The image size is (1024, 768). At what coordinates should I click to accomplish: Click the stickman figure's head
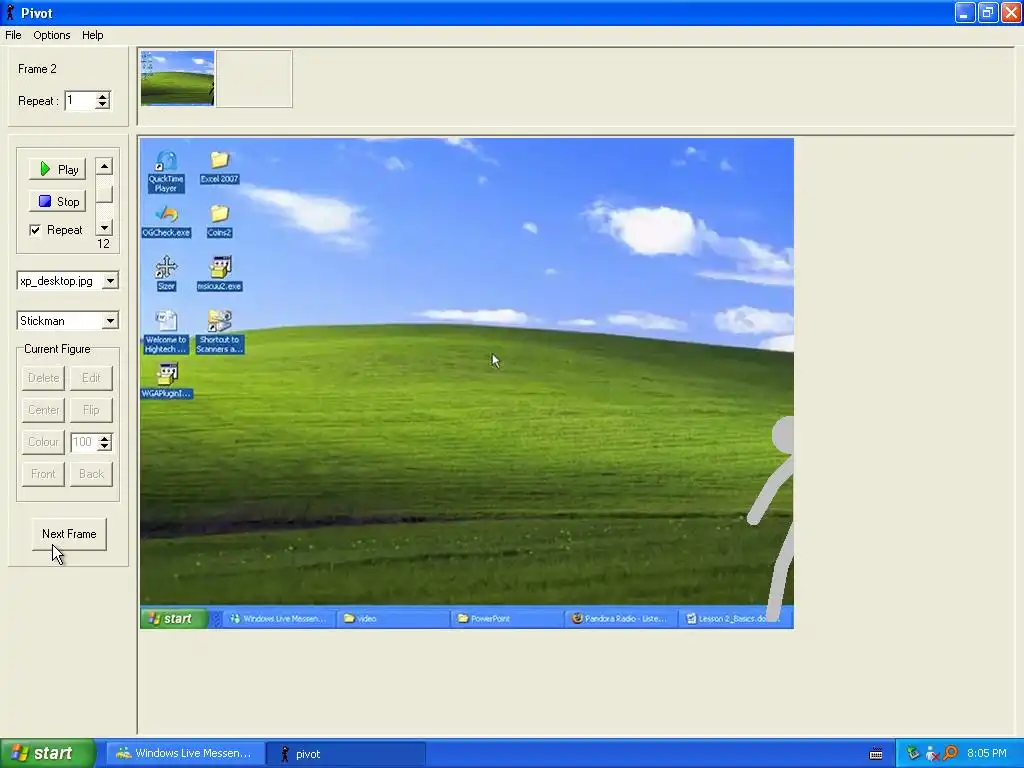click(x=783, y=434)
